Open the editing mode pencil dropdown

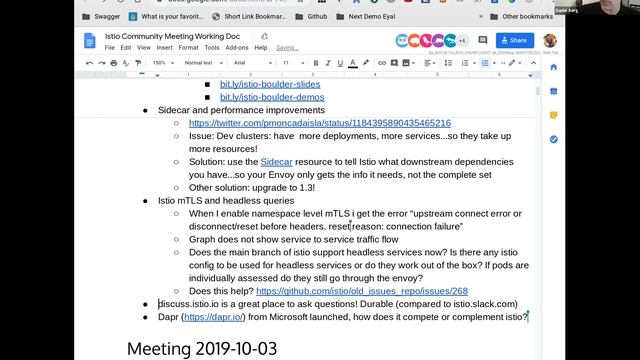(515, 63)
